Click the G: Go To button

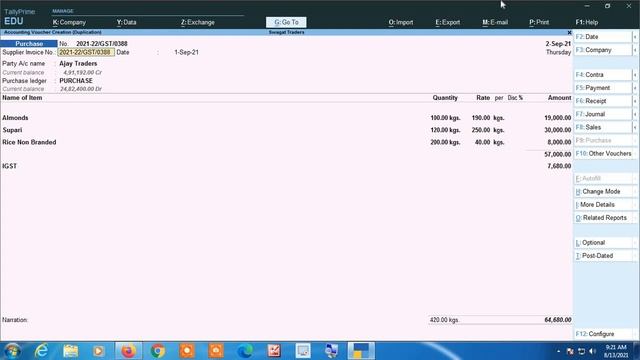tap(286, 22)
